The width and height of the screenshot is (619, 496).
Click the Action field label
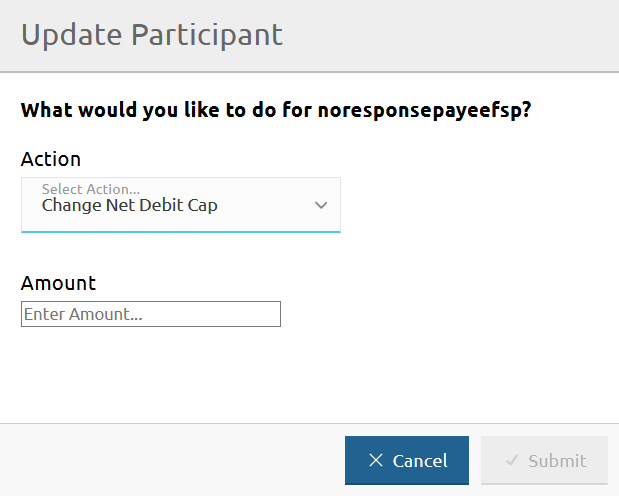pyautogui.click(x=51, y=159)
